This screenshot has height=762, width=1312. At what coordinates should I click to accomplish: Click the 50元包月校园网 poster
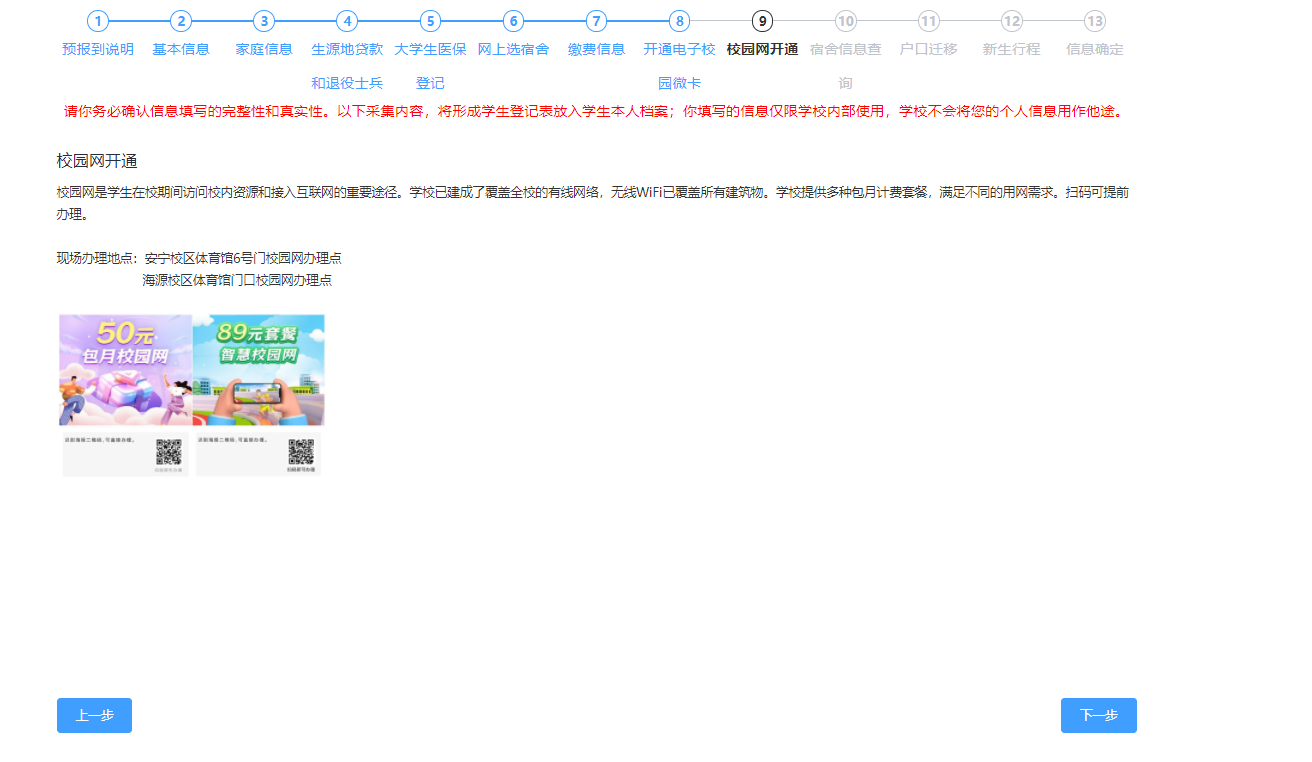[124, 369]
